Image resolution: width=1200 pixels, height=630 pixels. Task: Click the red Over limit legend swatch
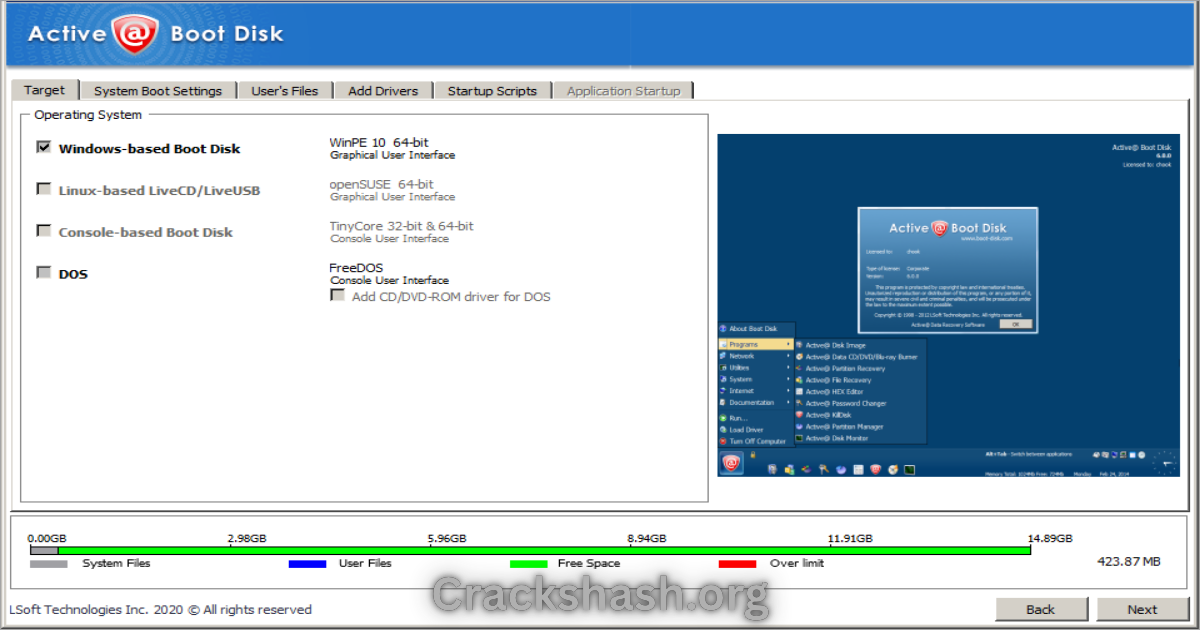pyautogui.click(x=738, y=564)
